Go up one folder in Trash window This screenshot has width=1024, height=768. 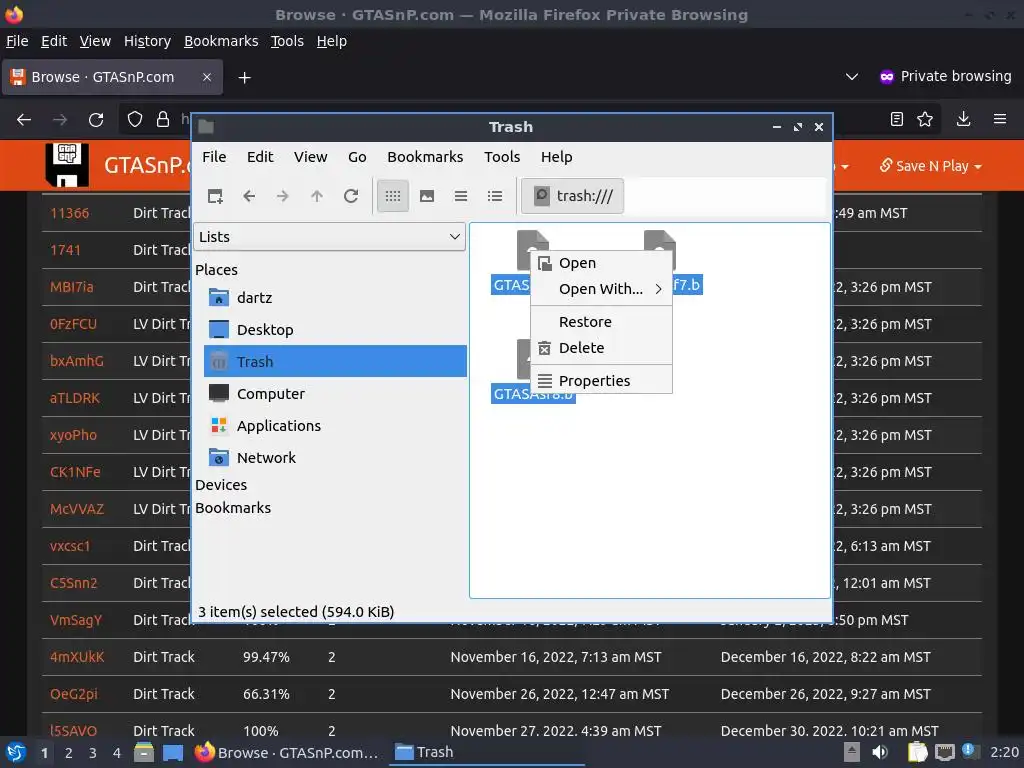(317, 196)
